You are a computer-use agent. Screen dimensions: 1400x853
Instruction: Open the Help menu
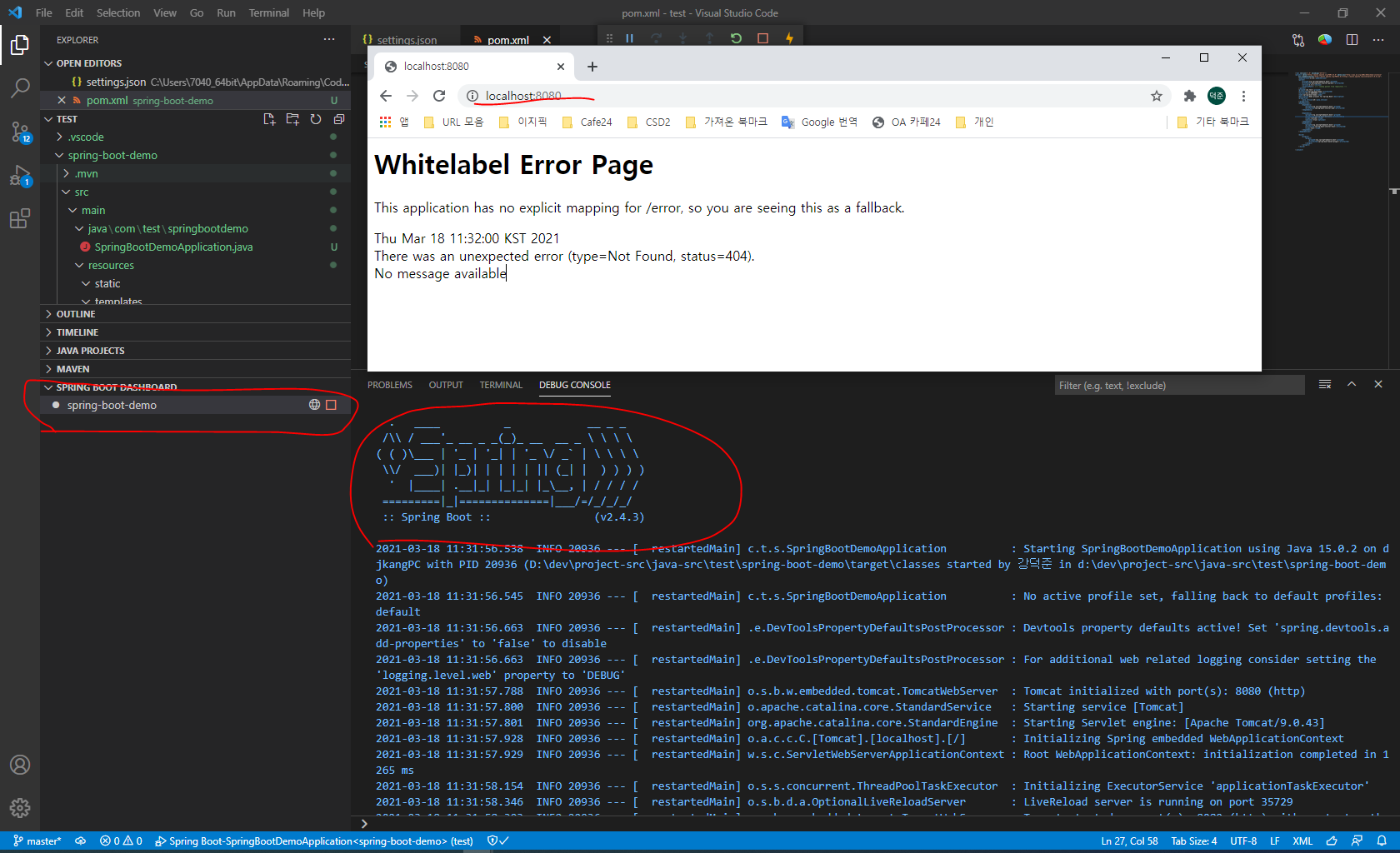(x=313, y=12)
